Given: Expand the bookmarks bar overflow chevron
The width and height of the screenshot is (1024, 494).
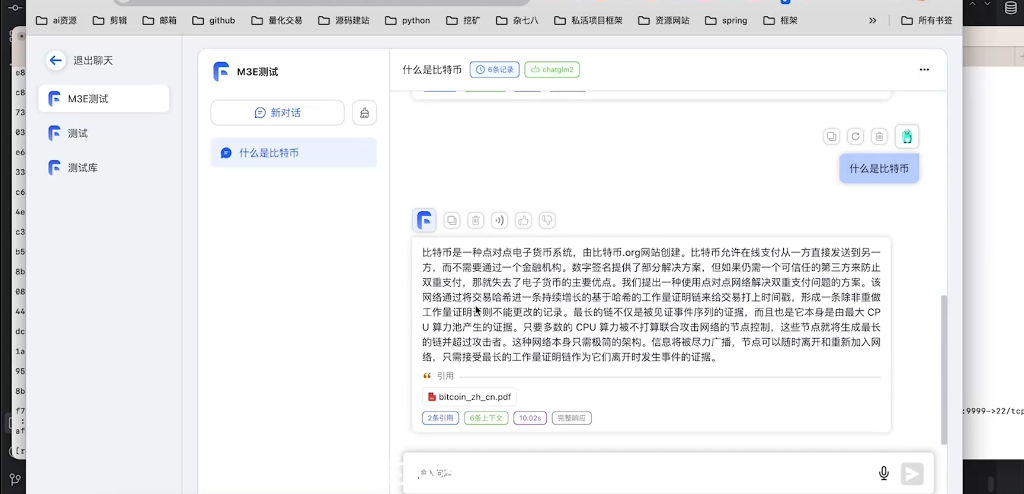Looking at the screenshot, I should click(x=873, y=20).
